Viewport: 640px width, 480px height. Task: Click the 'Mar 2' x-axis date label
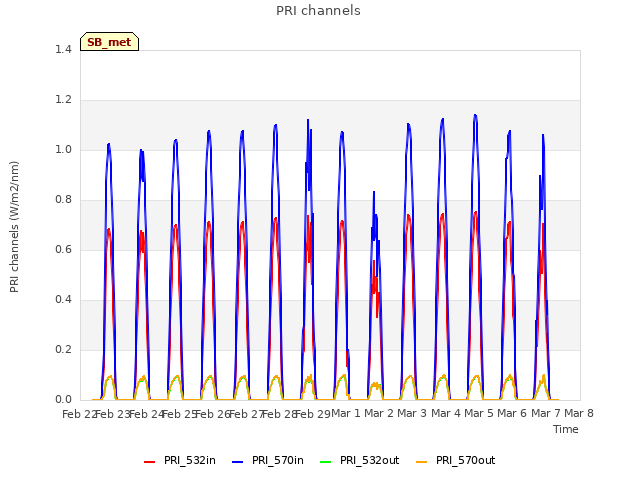point(379,413)
